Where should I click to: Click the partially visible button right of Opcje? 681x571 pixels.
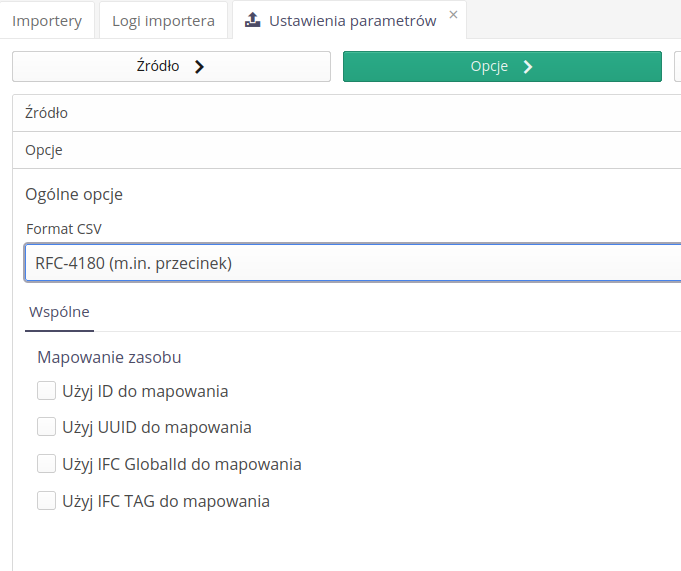pyautogui.click(x=677, y=67)
